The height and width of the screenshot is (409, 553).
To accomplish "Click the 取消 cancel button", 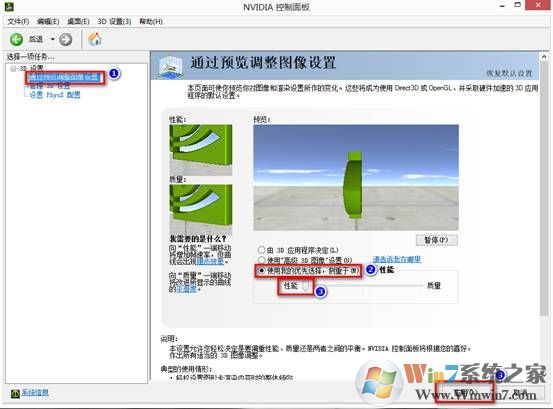I will click(520, 392).
